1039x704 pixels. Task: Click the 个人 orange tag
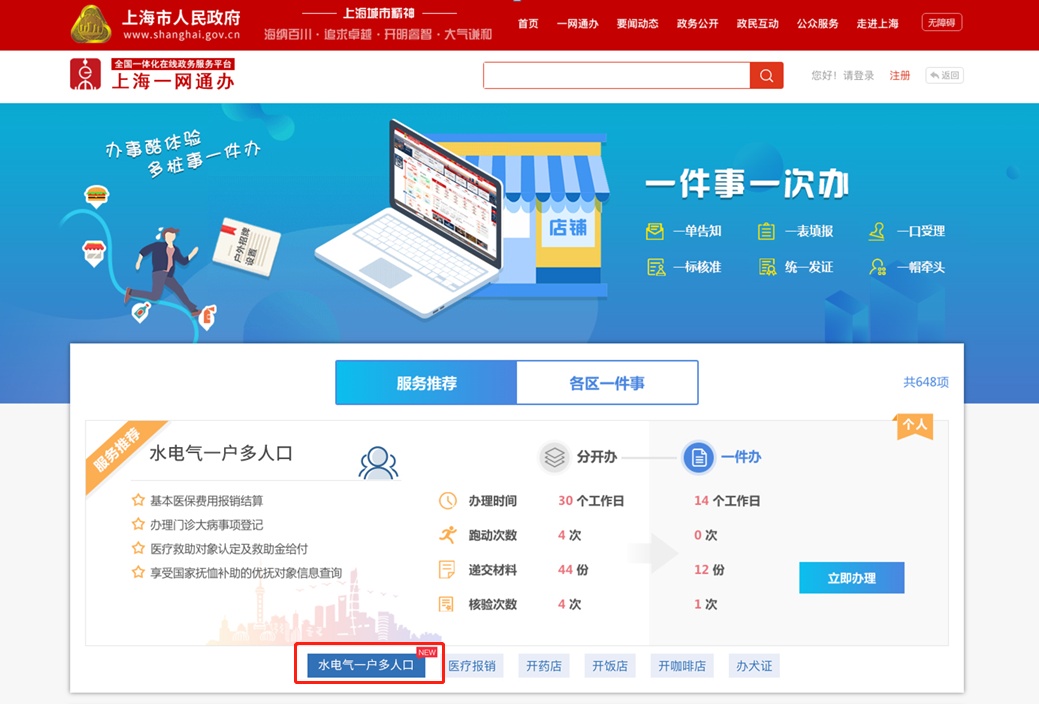[x=914, y=425]
